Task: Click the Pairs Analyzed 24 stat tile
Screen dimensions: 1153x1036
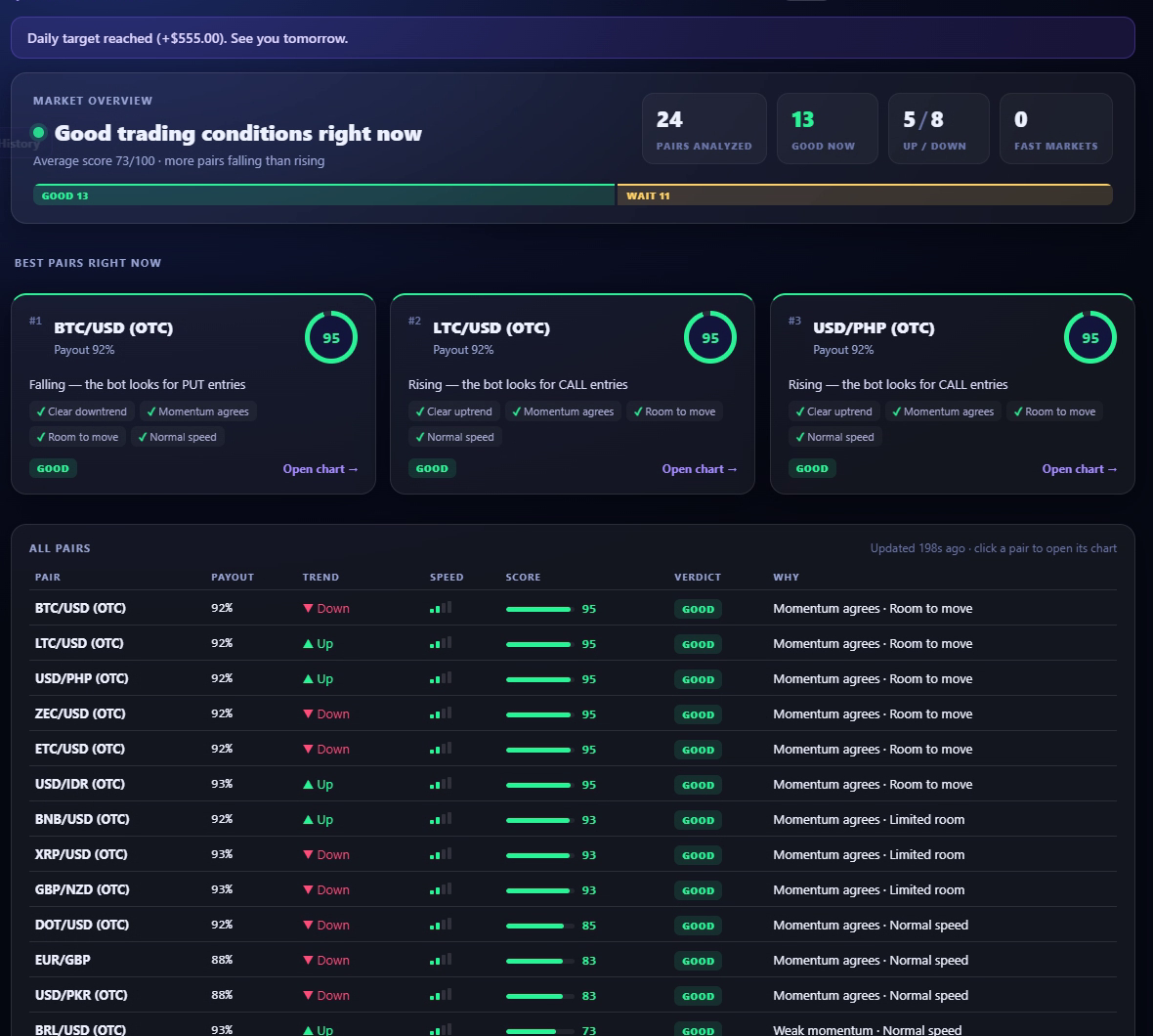Action: (704, 129)
